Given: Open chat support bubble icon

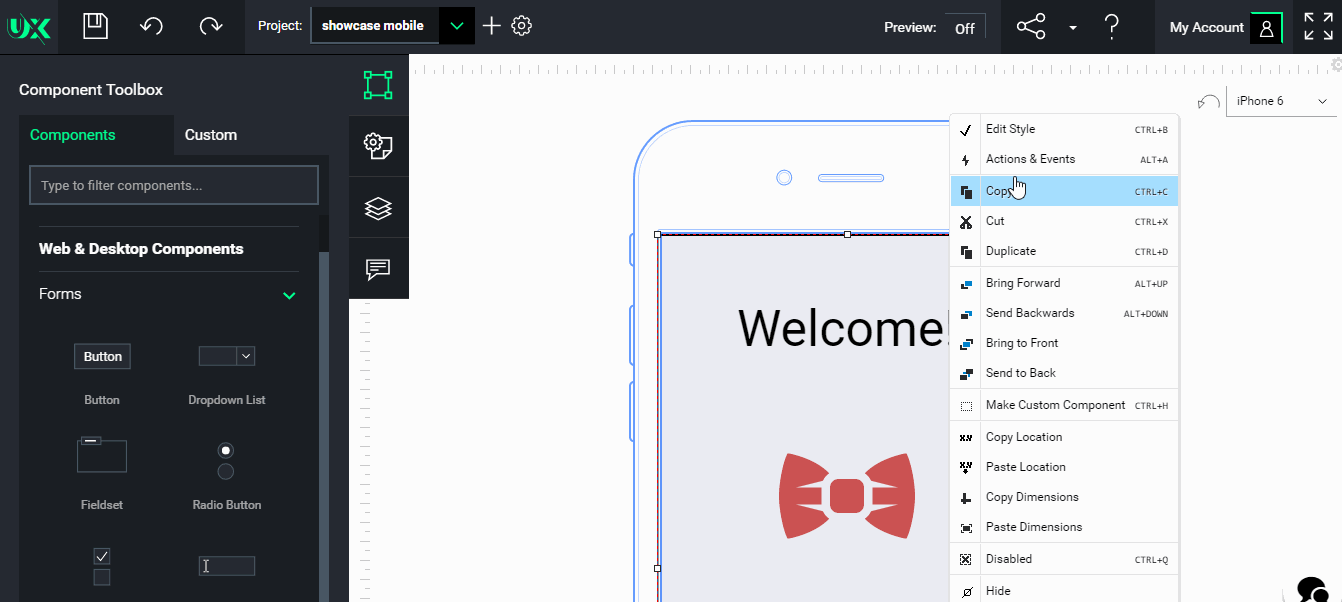Looking at the screenshot, I should coord(1312,590).
